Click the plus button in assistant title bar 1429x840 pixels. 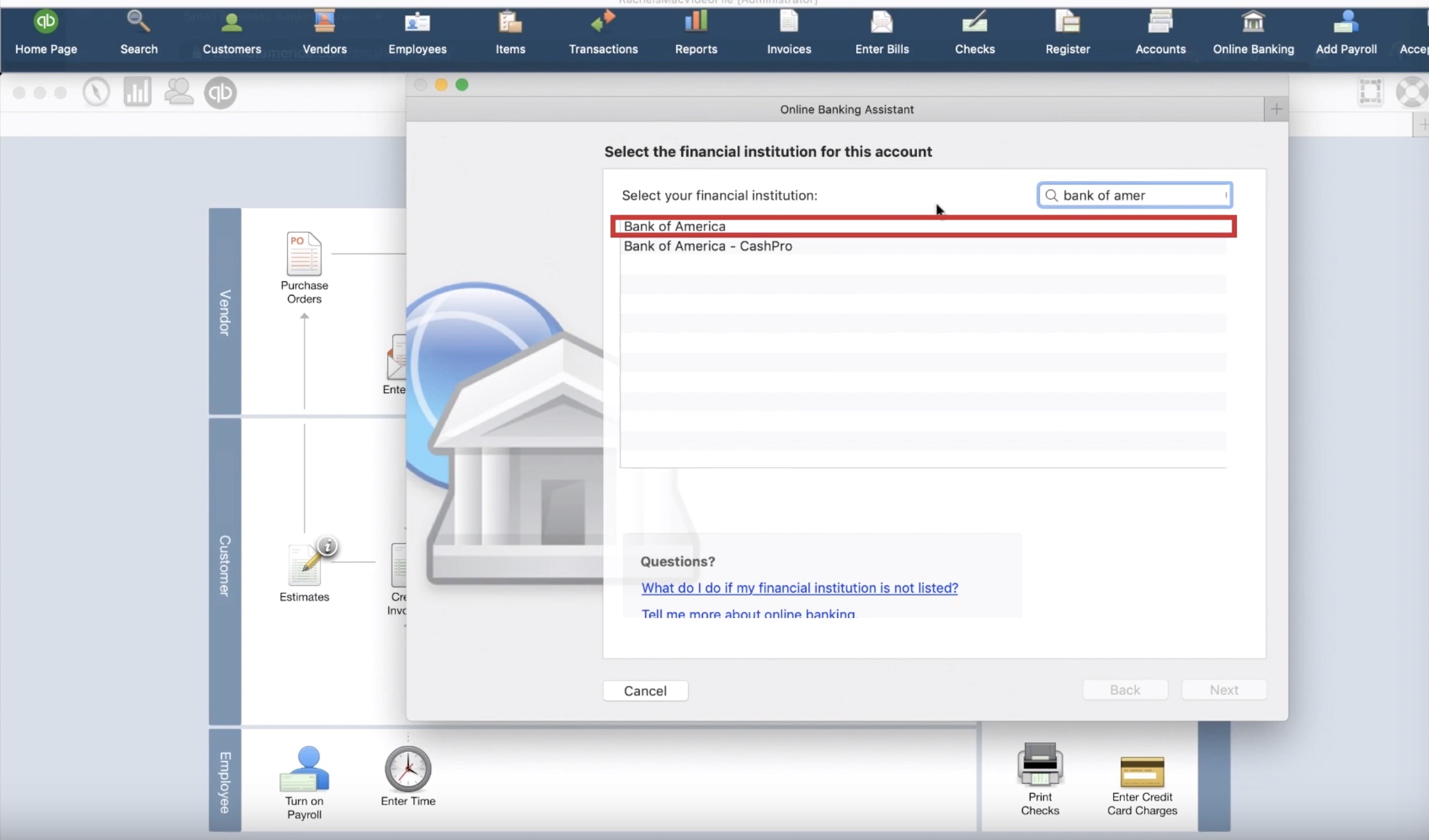1276,109
